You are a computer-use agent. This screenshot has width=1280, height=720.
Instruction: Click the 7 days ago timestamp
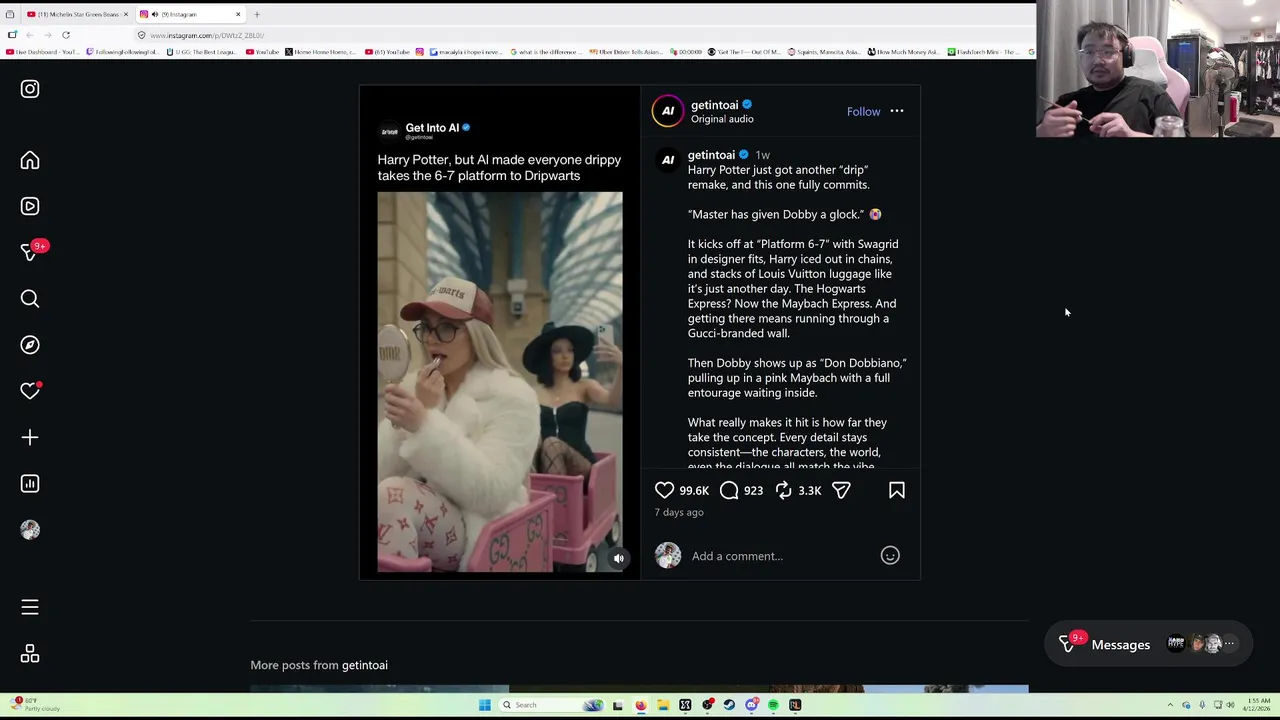click(x=679, y=512)
